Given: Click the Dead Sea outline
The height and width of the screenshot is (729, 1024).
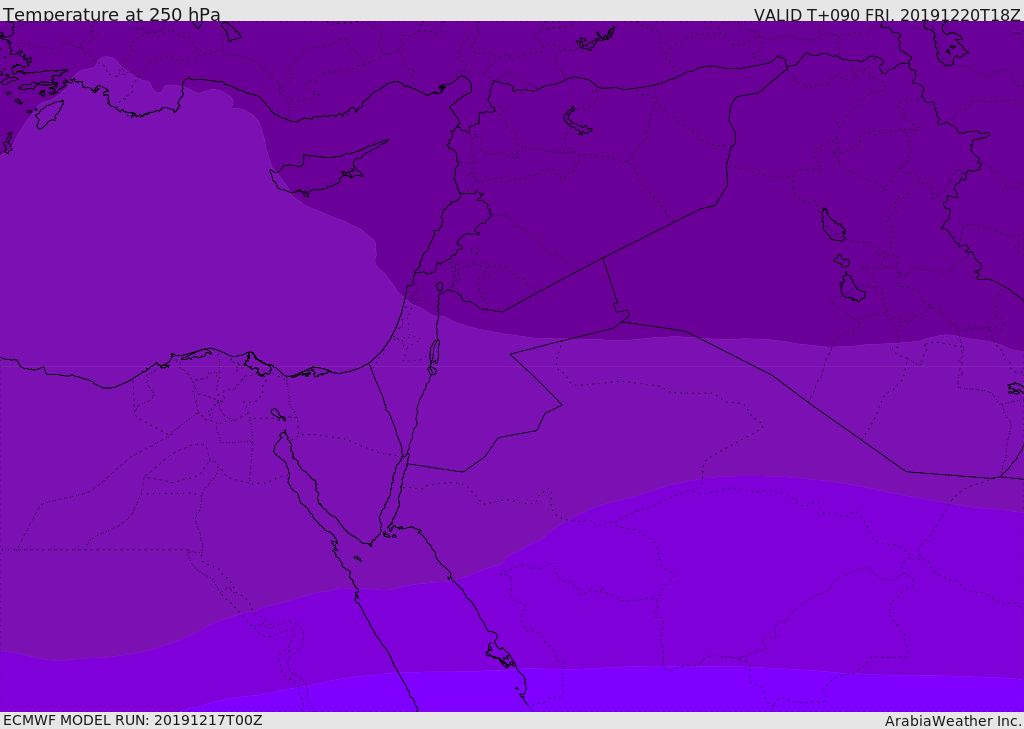Looking at the screenshot, I should tap(434, 356).
